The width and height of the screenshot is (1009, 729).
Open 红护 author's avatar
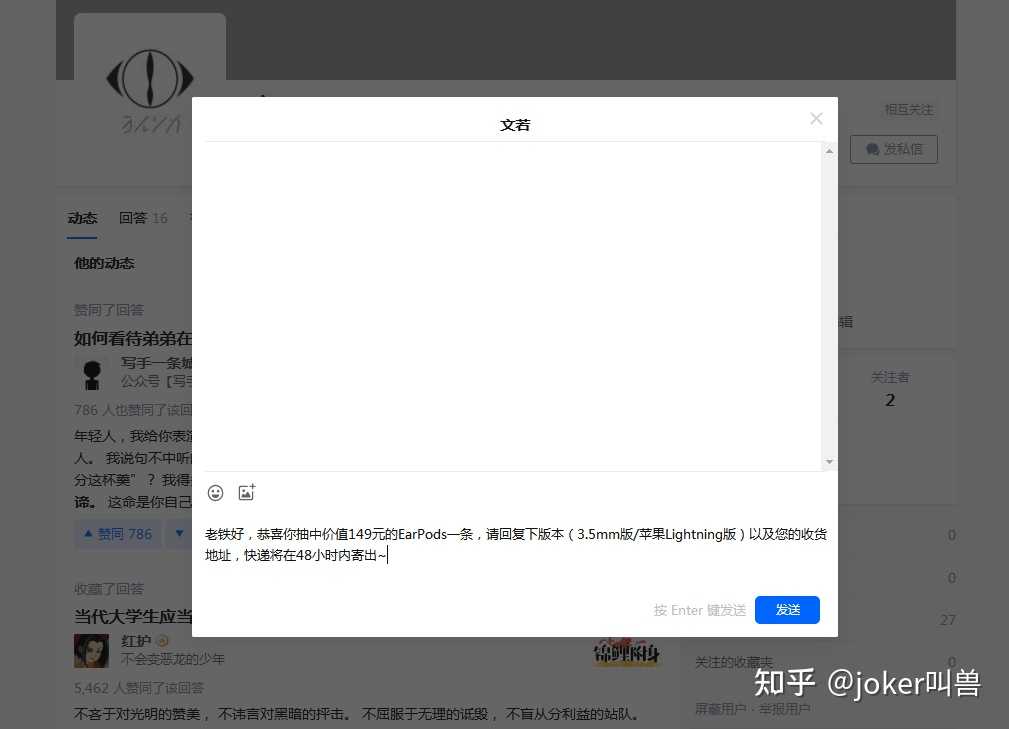click(91, 651)
